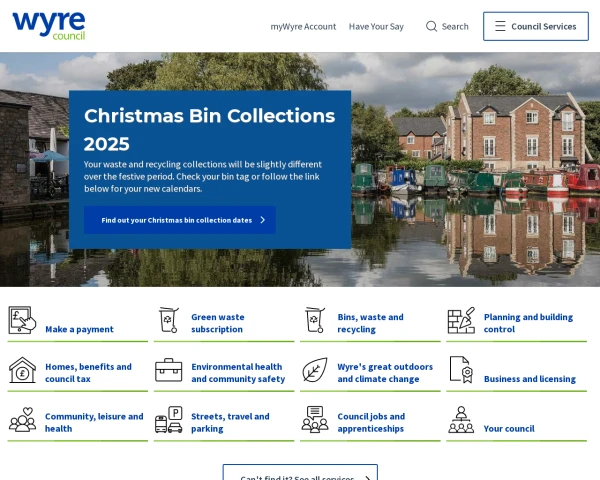Click the Your council hierarchy icon
The width and height of the screenshot is (600, 480).
pos(461,420)
